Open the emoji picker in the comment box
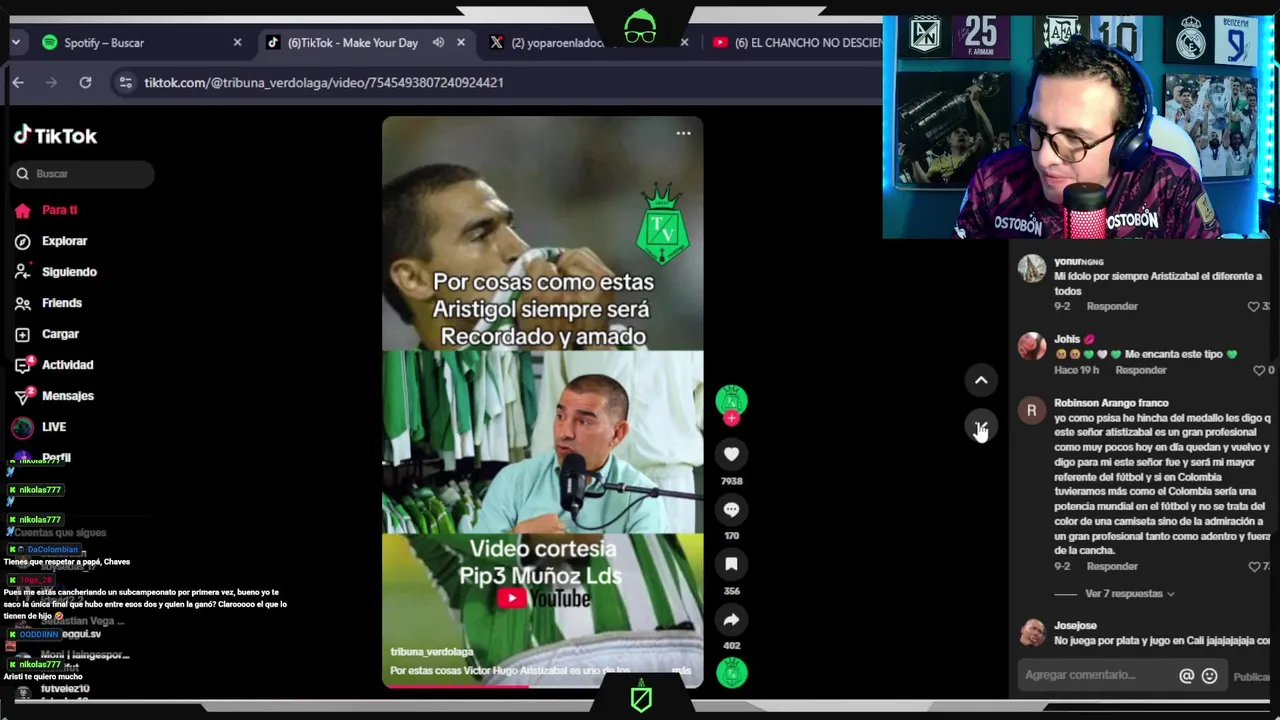 (x=1209, y=676)
